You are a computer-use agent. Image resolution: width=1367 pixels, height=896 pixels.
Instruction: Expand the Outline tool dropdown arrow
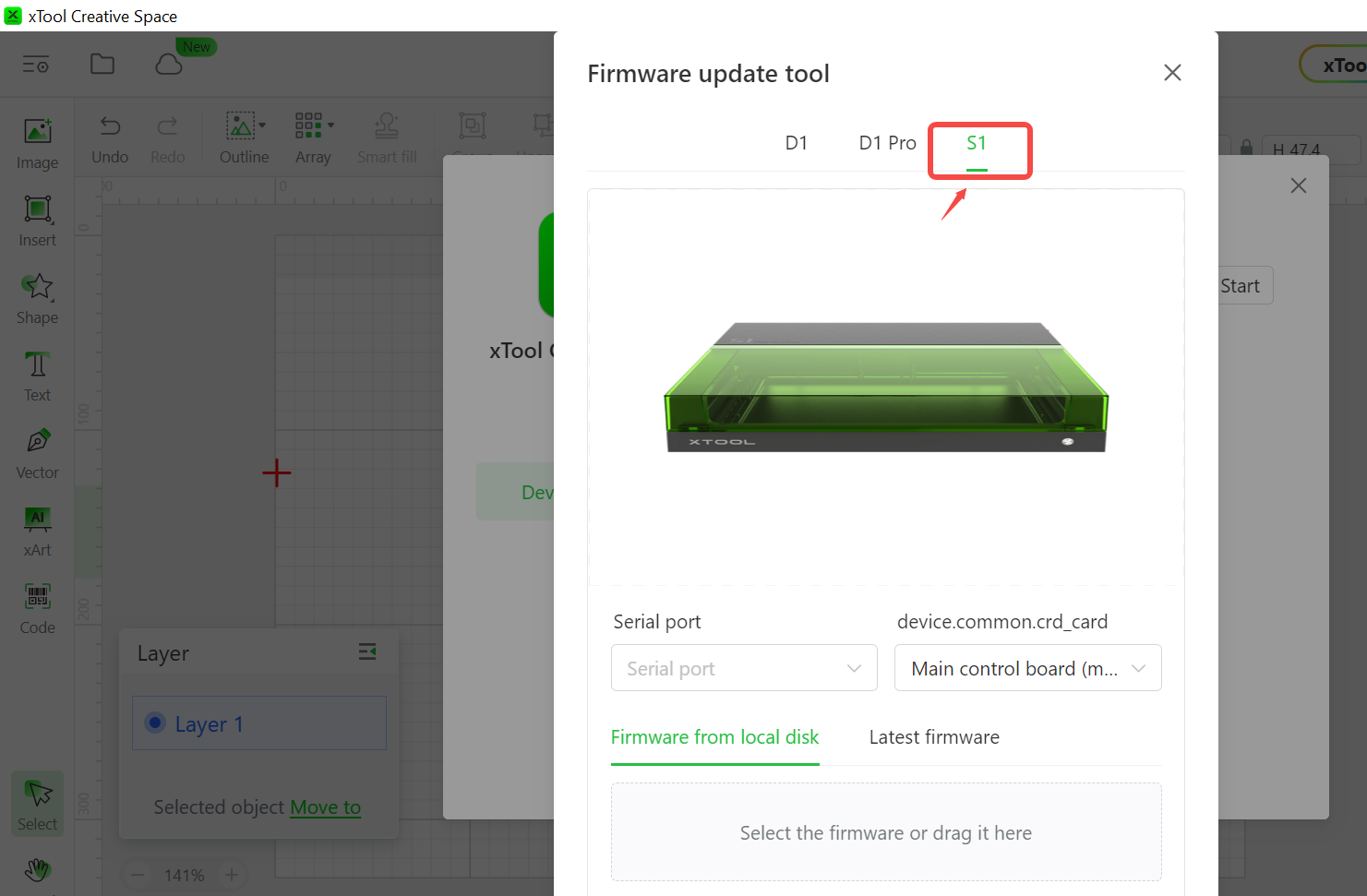point(262,125)
